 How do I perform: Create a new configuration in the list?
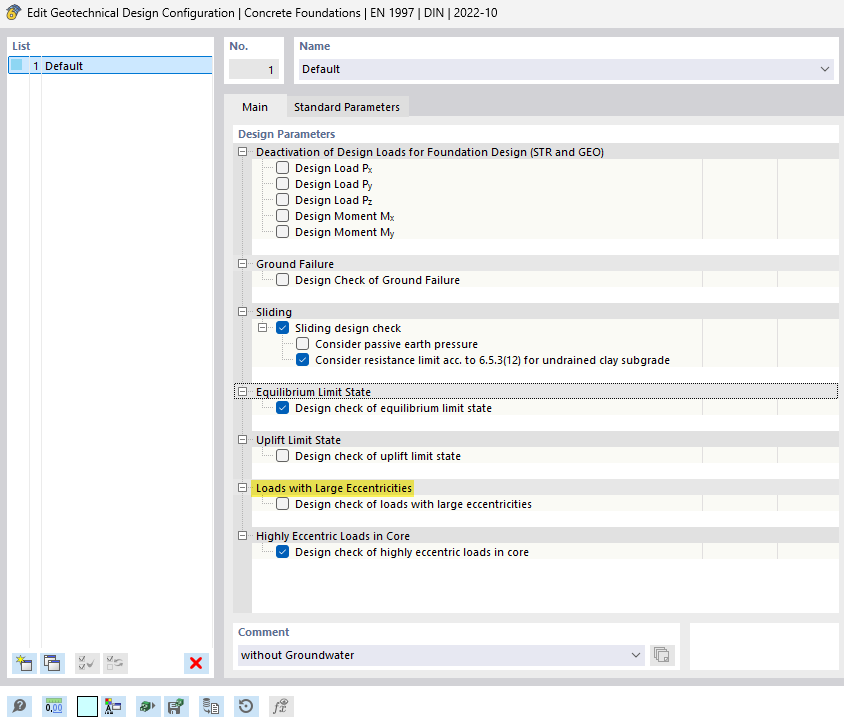pos(24,663)
